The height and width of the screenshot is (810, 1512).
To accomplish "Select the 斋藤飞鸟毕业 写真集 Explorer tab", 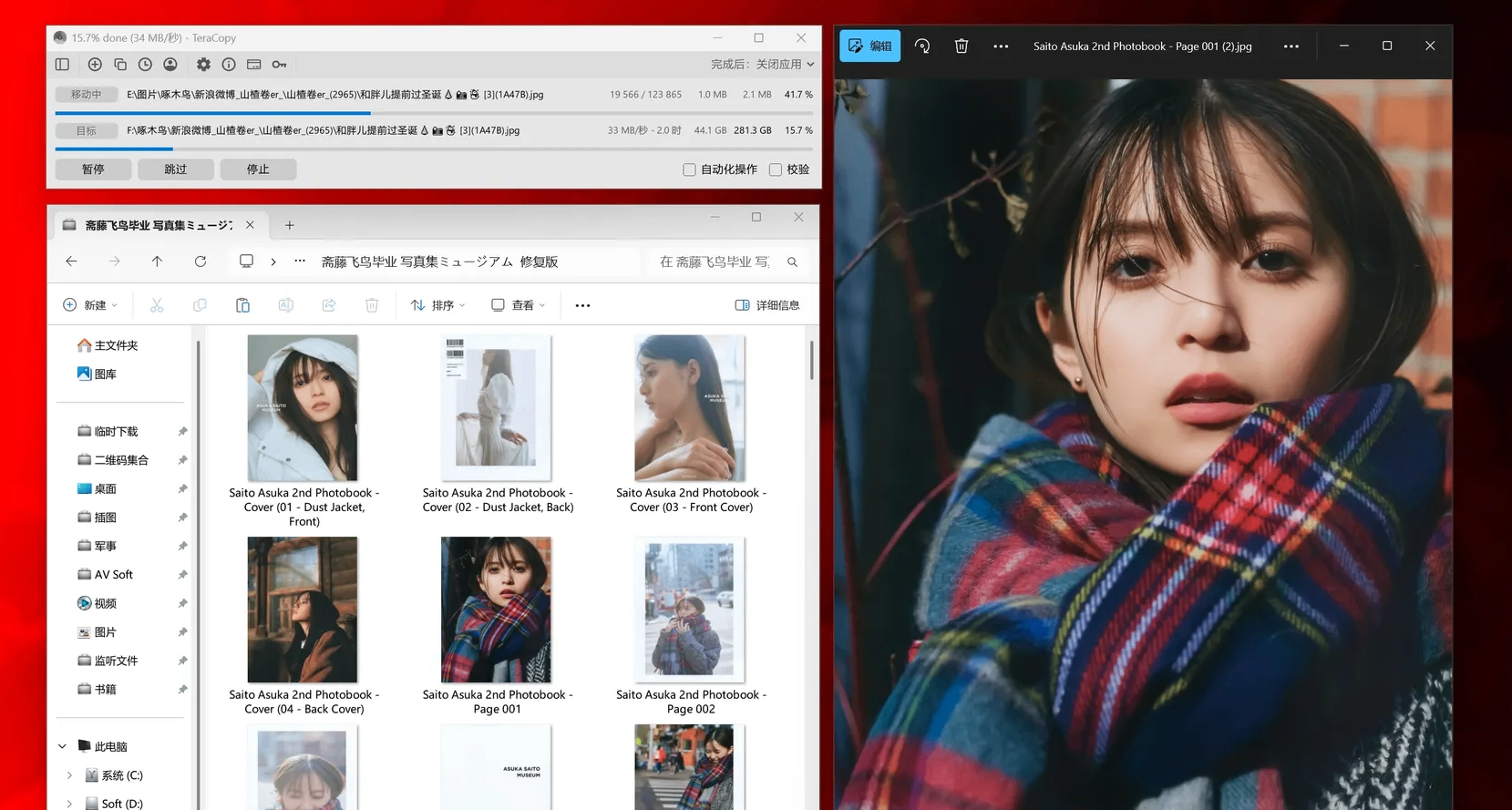I will coord(159,225).
